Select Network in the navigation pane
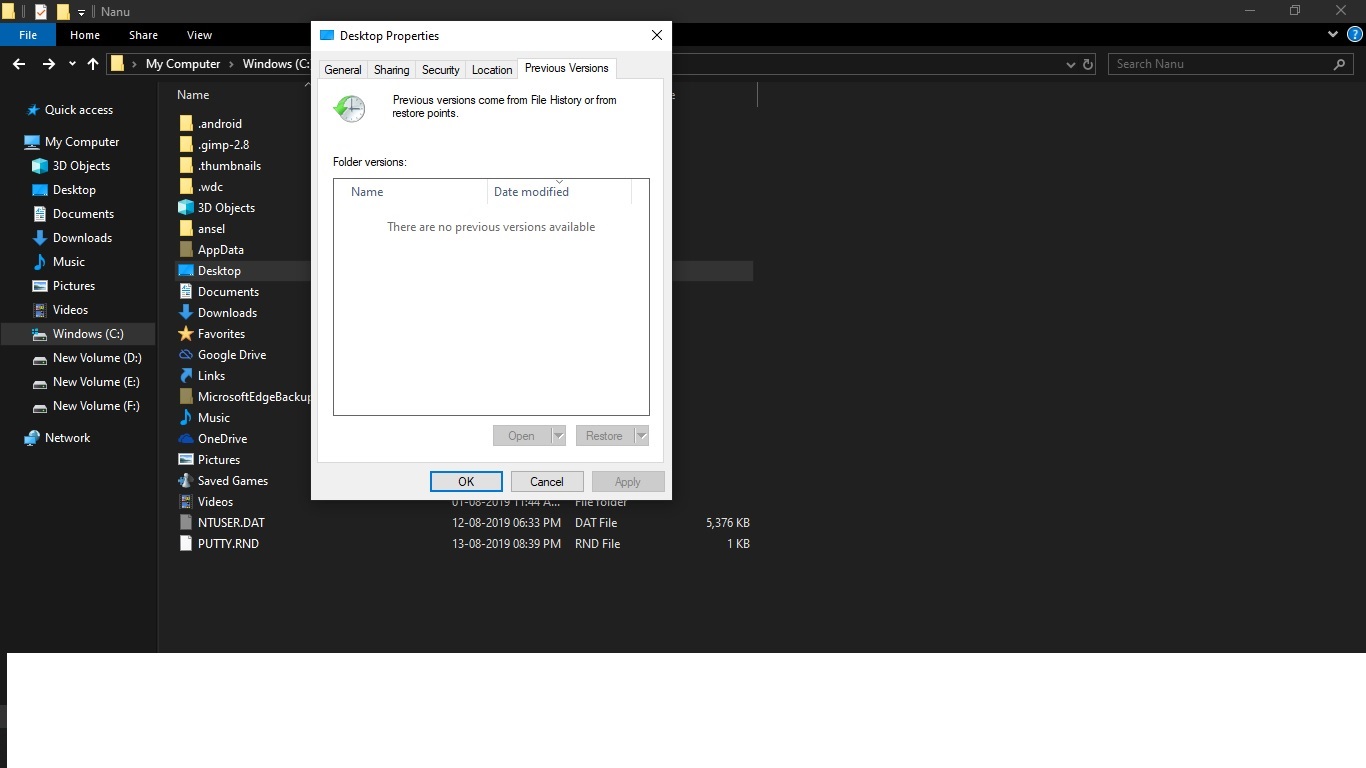This screenshot has width=1366, height=768. (x=67, y=438)
